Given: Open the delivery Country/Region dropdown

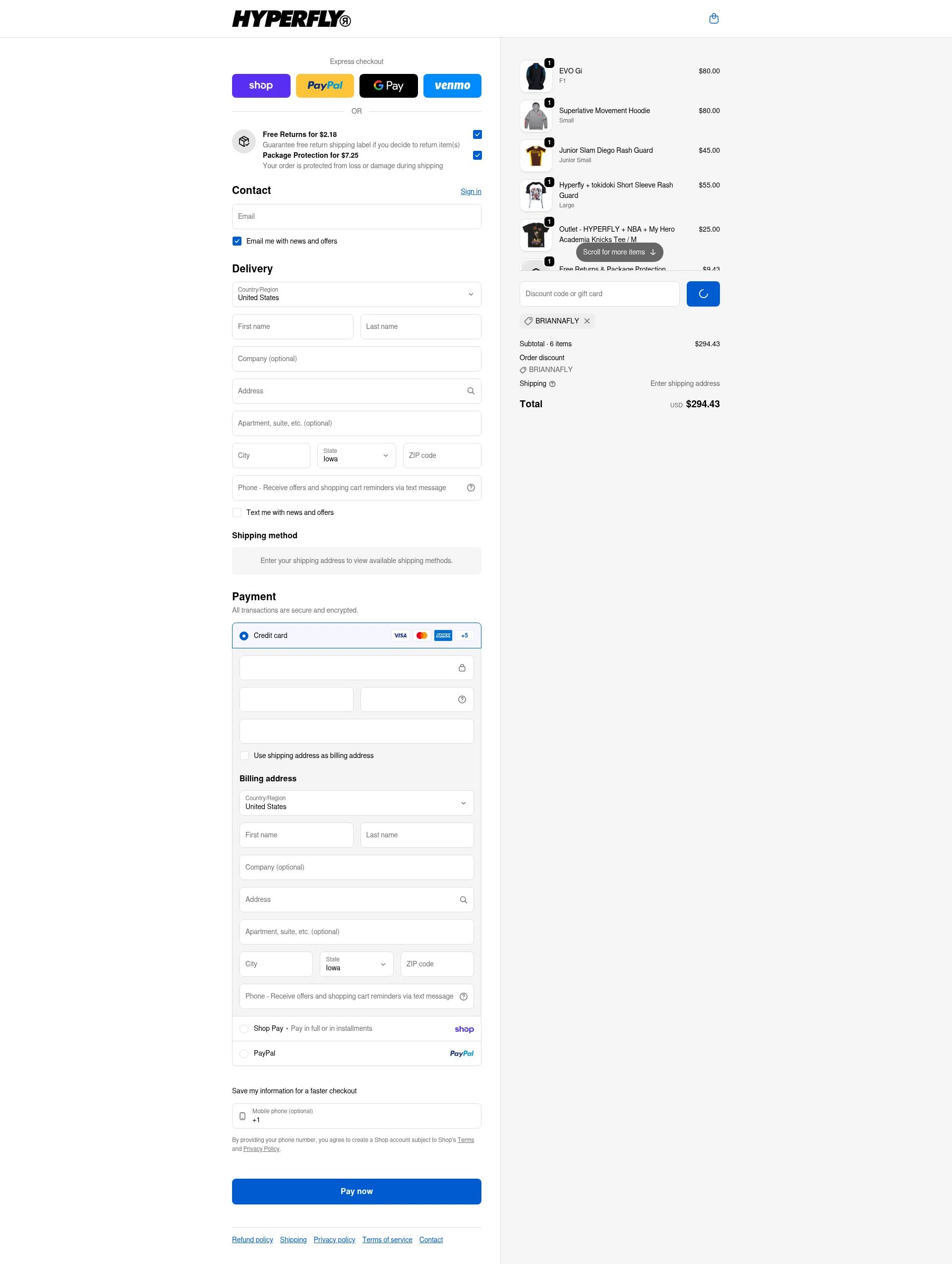Looking at the screenshot, I should pyautogui.click(x=357, y=294).
